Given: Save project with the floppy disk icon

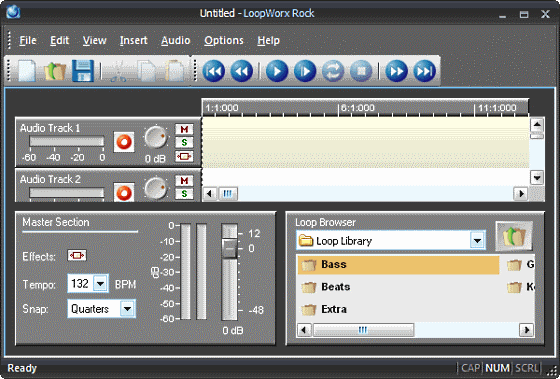Looking at the screenshot, I should pyautogui.click(x=83, y=71).
